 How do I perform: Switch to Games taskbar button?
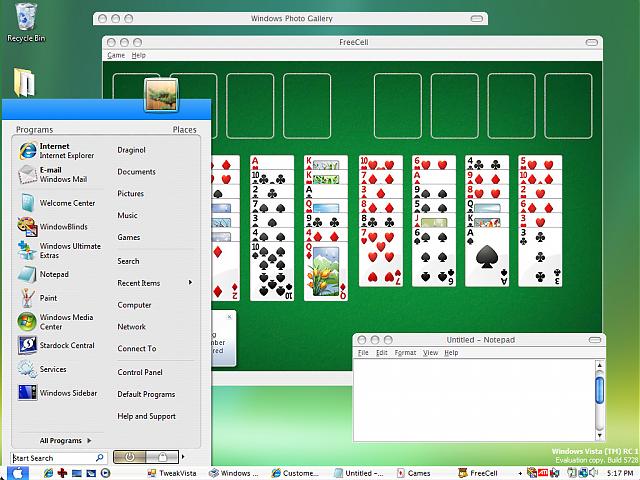[414, 473]
